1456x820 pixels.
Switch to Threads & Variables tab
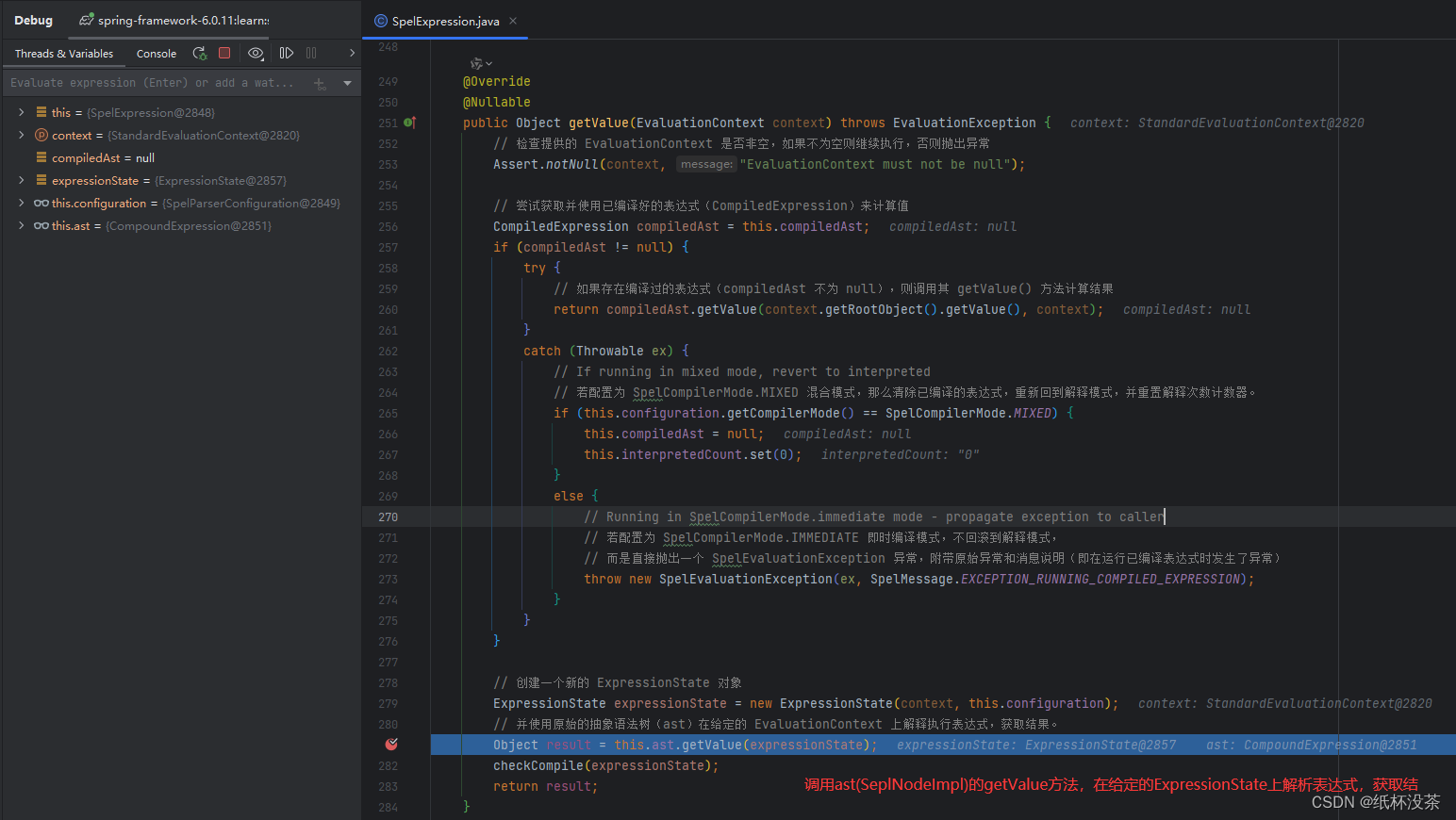tap(64, 54)
